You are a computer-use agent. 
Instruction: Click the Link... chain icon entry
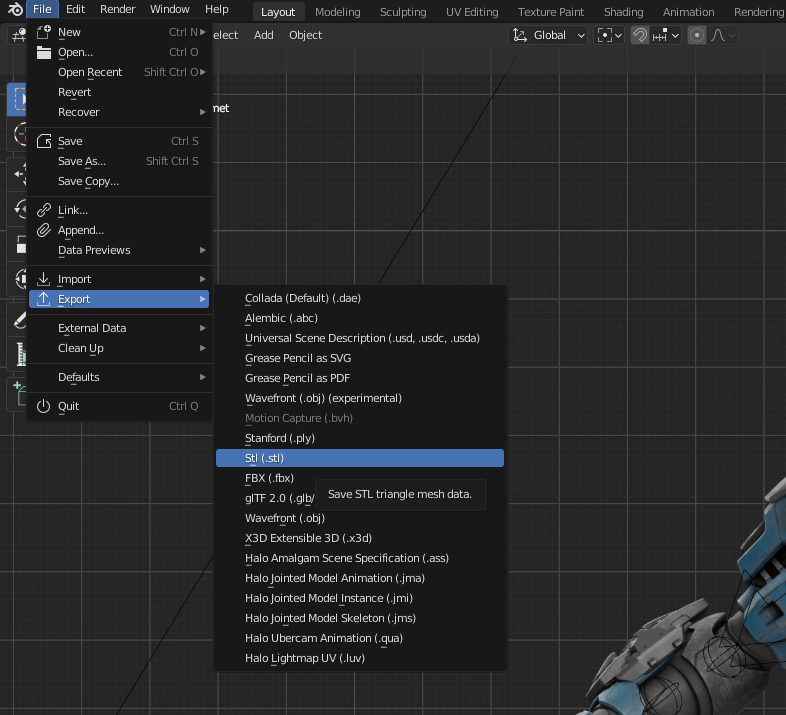[x=119, y=210]
